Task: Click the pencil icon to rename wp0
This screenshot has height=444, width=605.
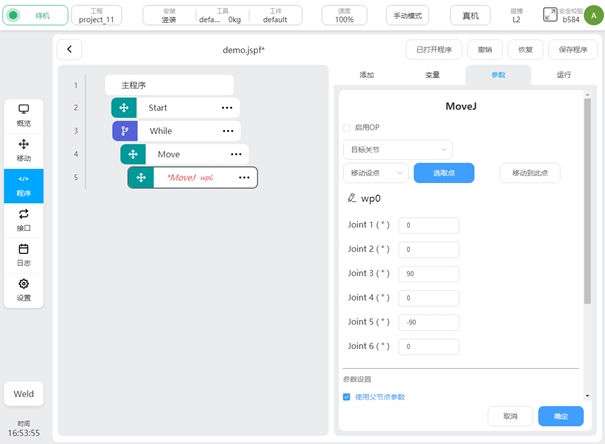Action: 351,198
